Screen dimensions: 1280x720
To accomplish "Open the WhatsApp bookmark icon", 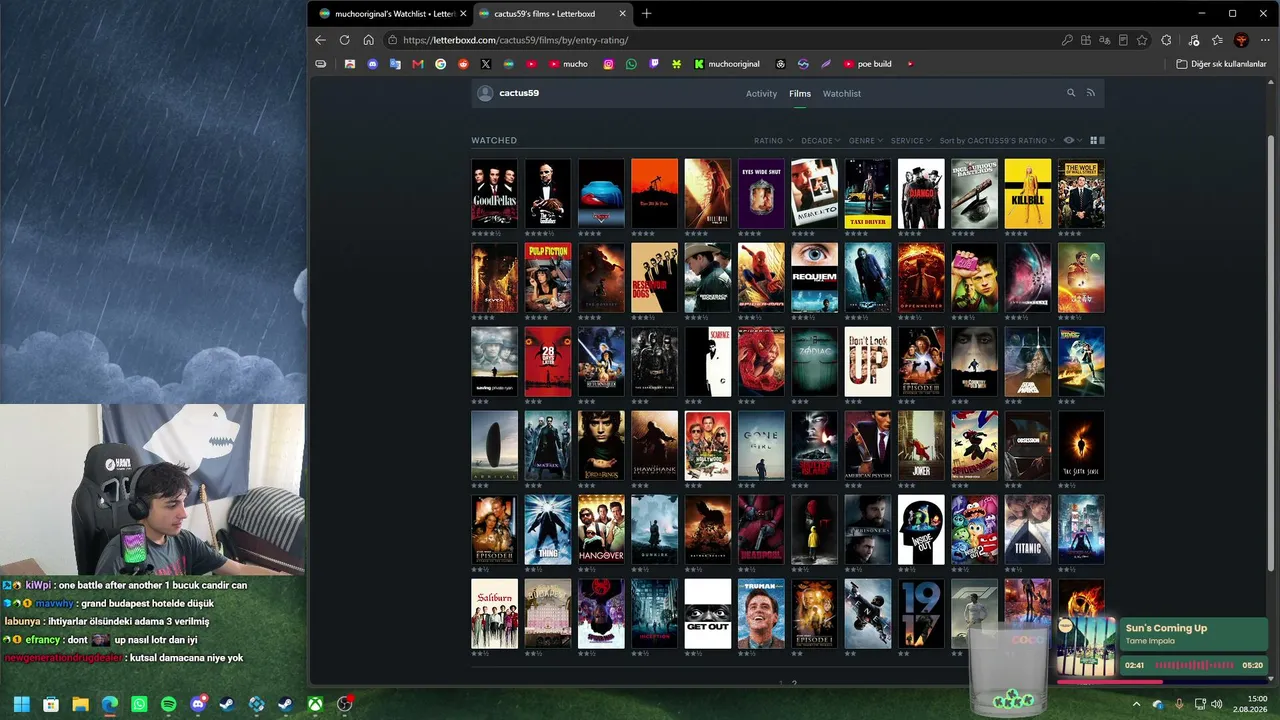I will (x=631, y=64).
